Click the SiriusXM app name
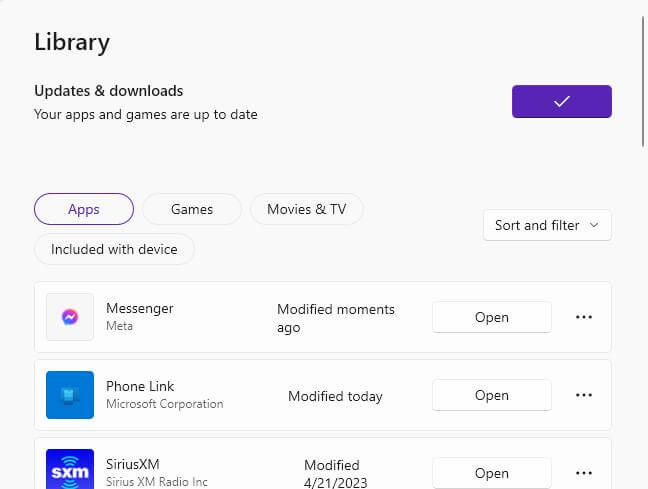This screenshot has height=489, width=648. pos(133,464)
